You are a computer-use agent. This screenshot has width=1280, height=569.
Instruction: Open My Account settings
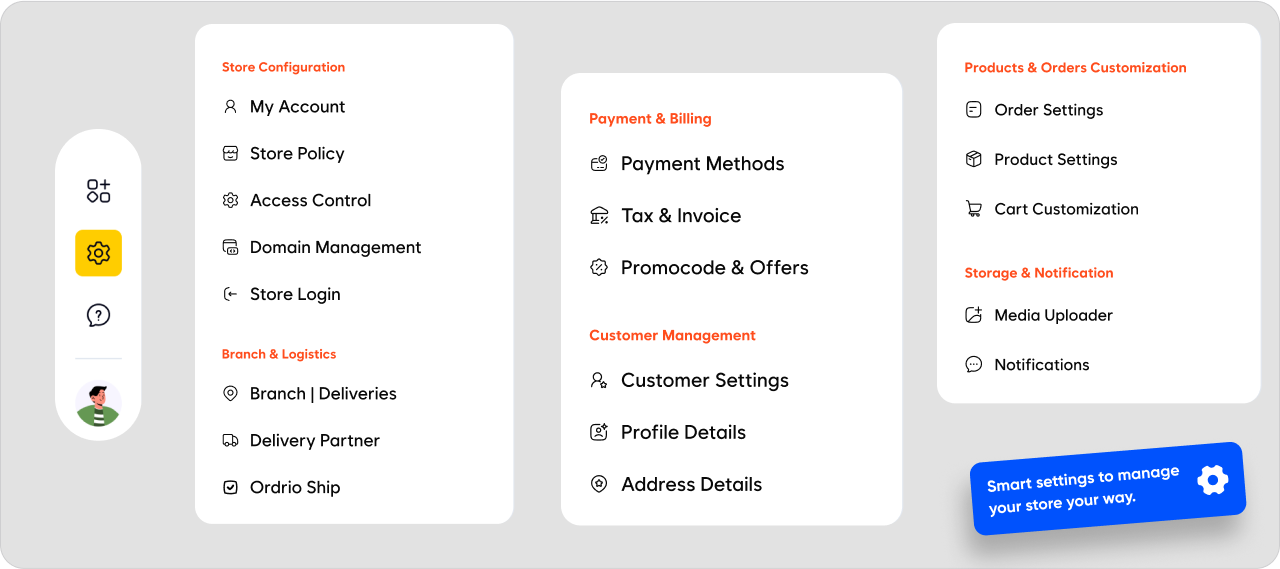point(297,107)
